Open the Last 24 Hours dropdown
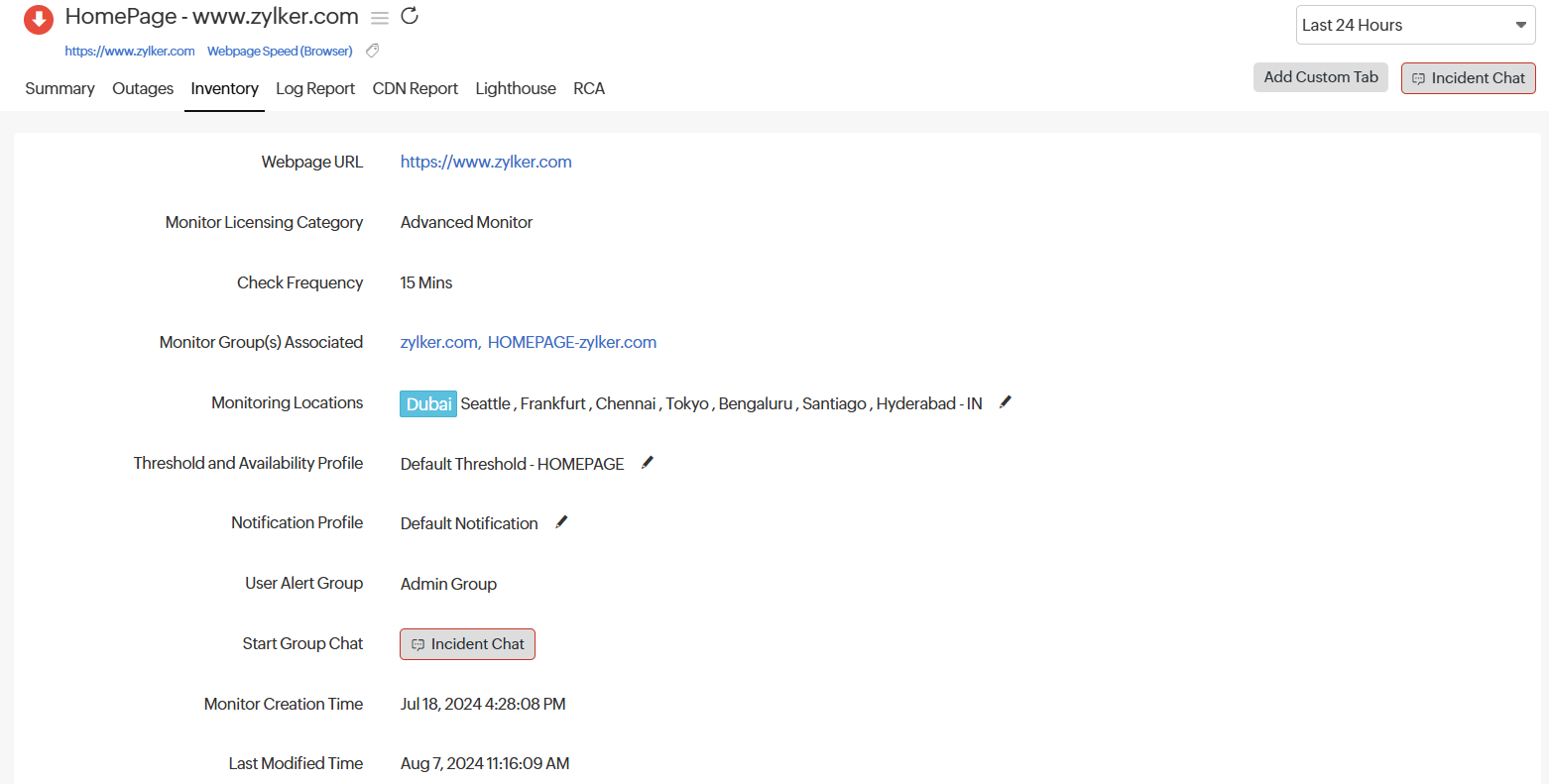Viewport: 1549px width, 784px height. click(1415, 26)
